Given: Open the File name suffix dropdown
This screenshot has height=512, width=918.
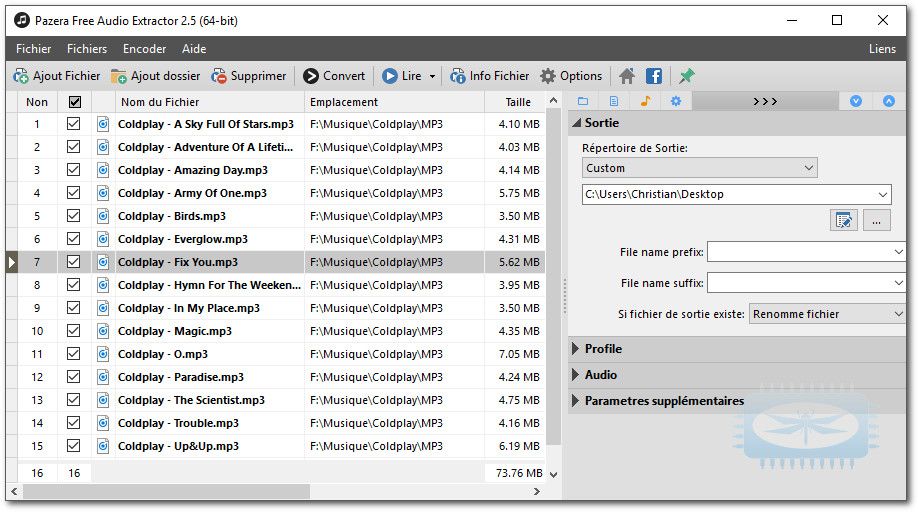Looking at the screenshot, I should tap(898, 283).
